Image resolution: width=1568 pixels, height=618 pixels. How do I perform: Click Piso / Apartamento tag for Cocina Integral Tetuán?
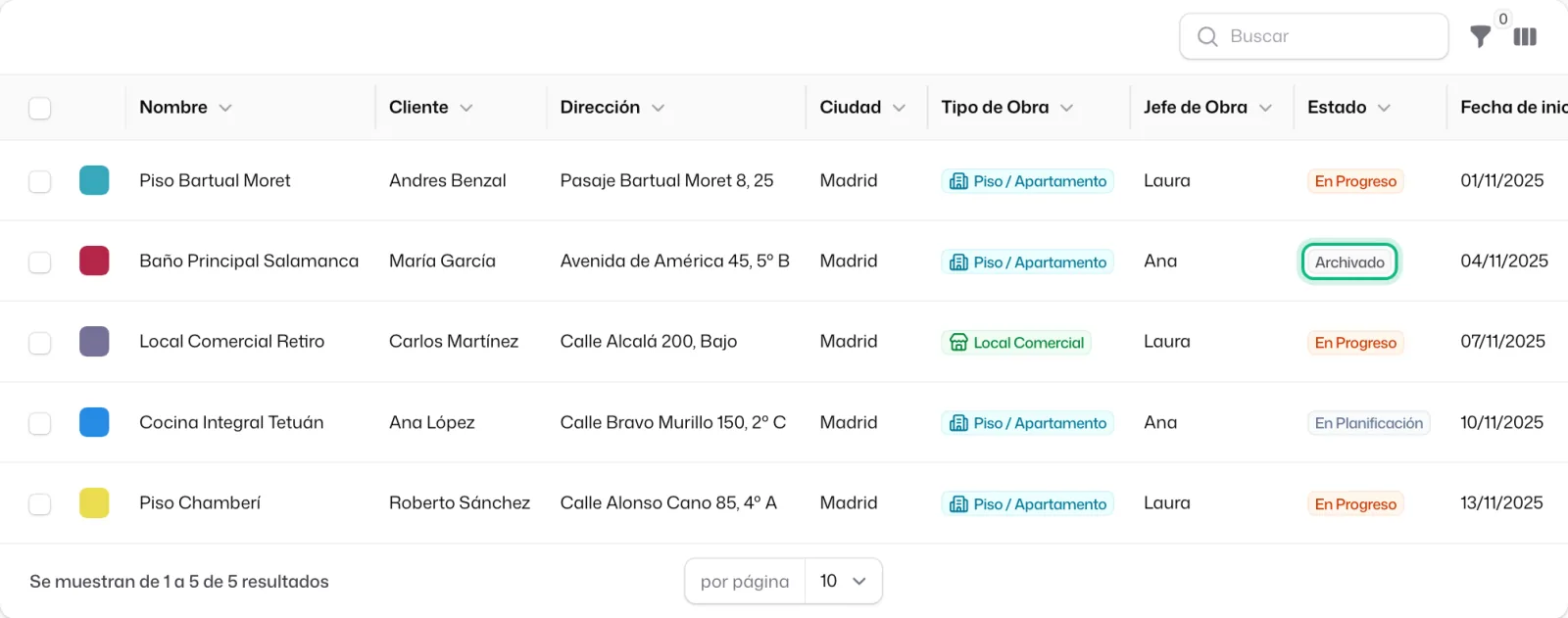tap(1028, 423)
